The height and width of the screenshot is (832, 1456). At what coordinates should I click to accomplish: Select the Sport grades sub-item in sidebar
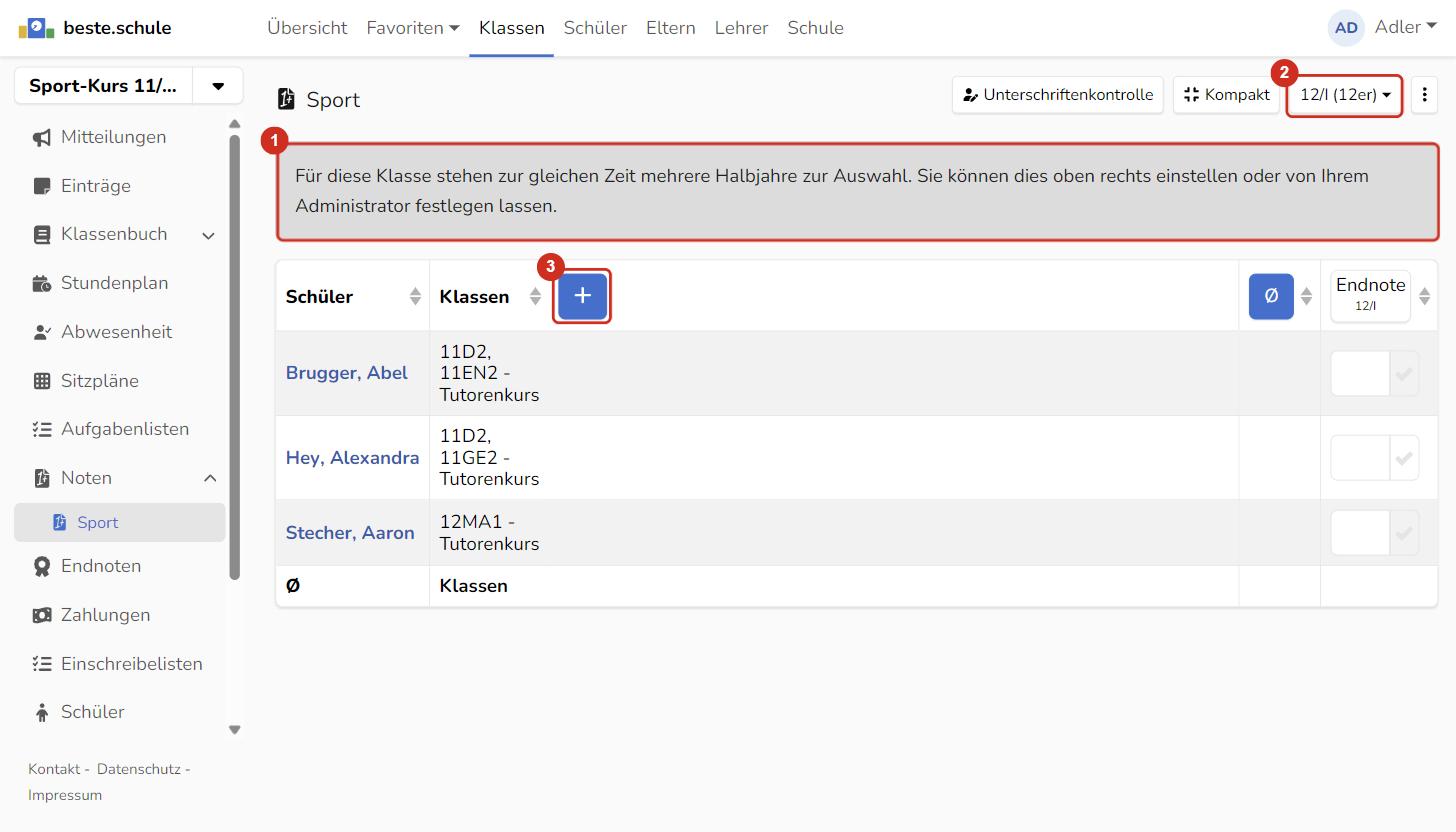(120, 523)
